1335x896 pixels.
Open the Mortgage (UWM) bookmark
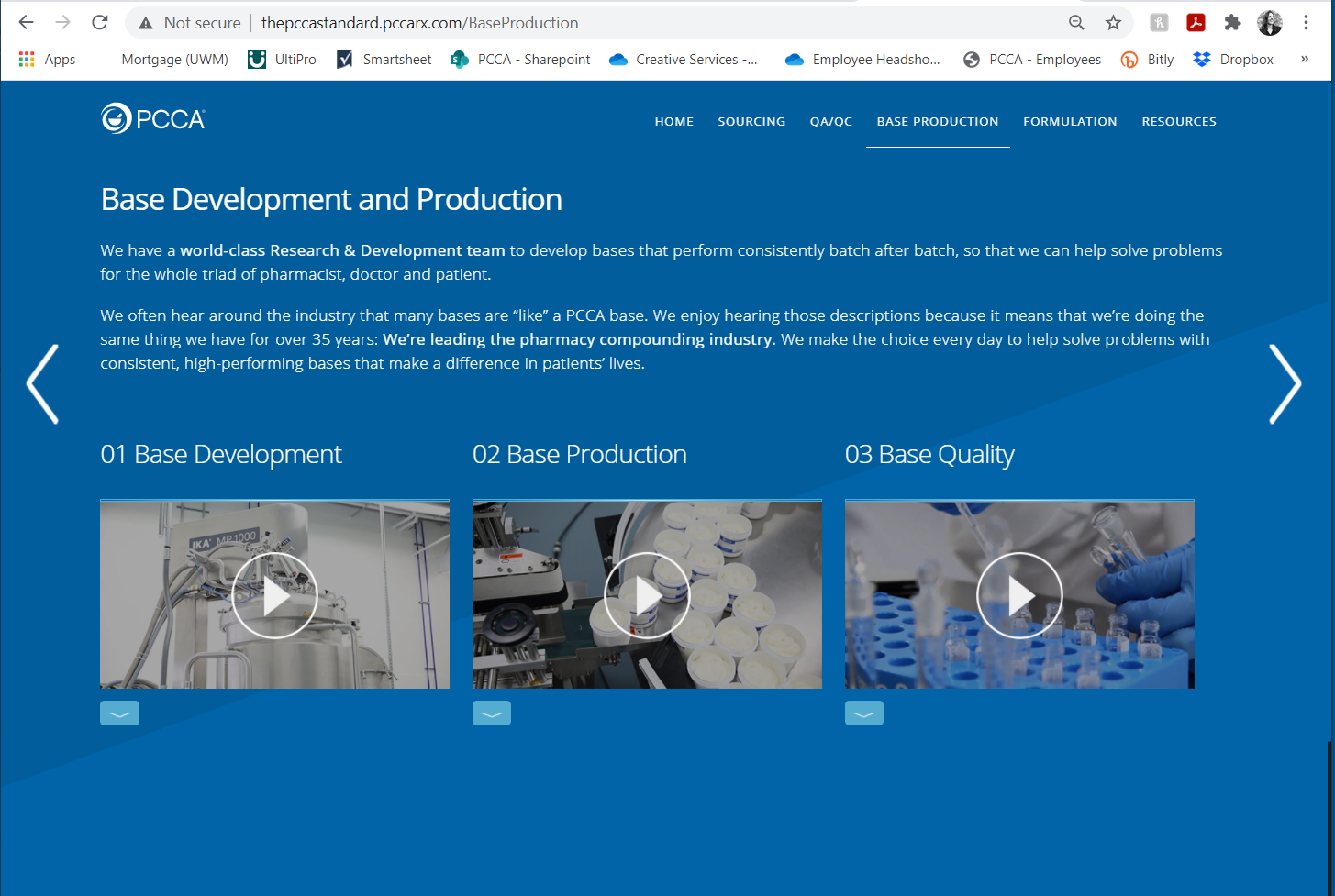click(174, 60)
